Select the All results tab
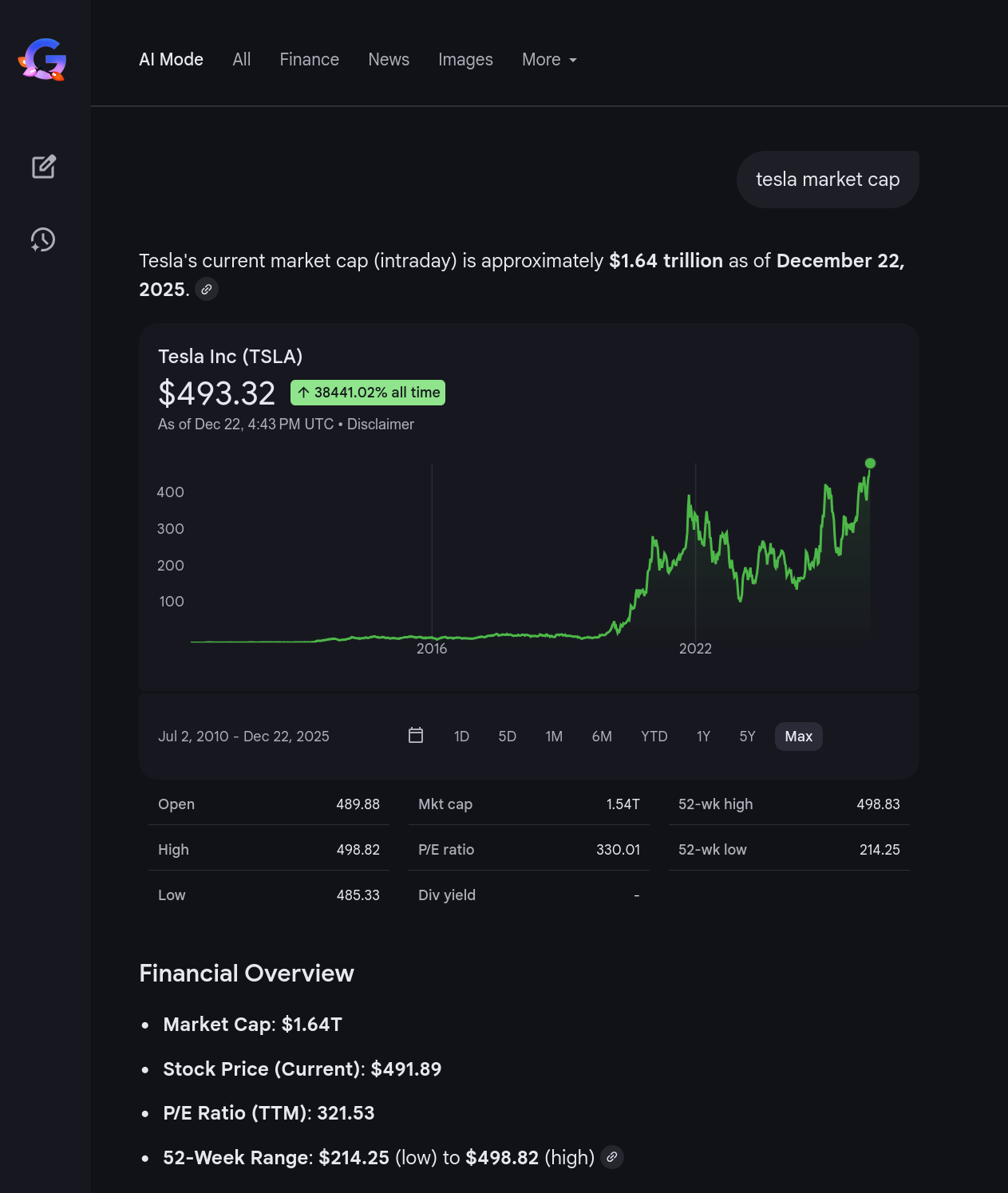This screenshot has height=1193, width=1008. 242,60
